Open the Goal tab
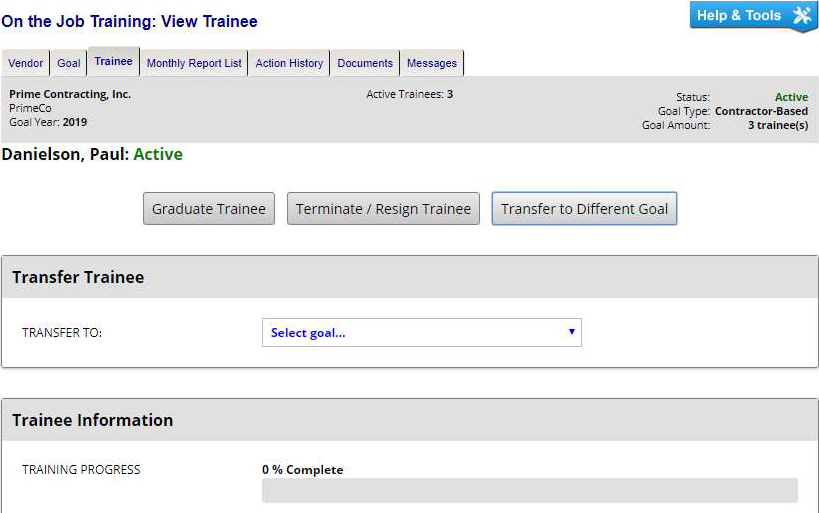Viewport: 819px width, 513px height. pos(69,63)
